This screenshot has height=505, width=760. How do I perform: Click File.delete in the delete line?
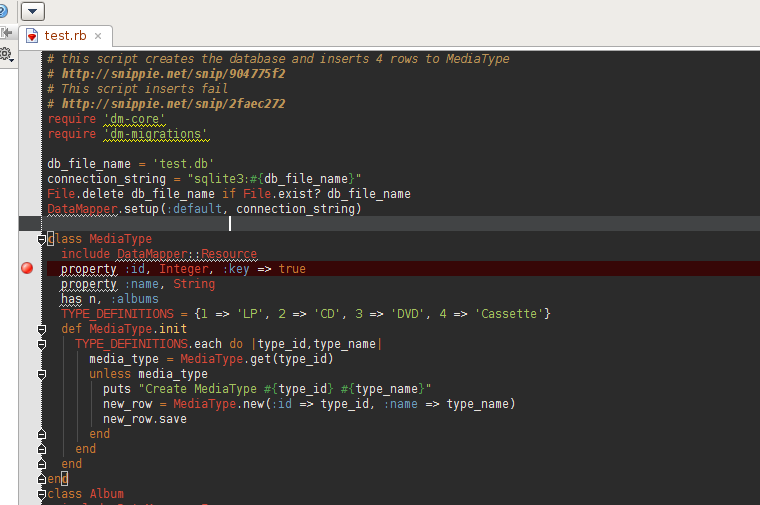(x=85, y=194)
